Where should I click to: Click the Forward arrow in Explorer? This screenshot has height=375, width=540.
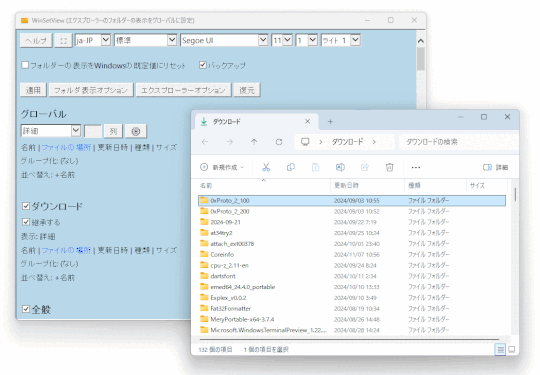[230, 142]
